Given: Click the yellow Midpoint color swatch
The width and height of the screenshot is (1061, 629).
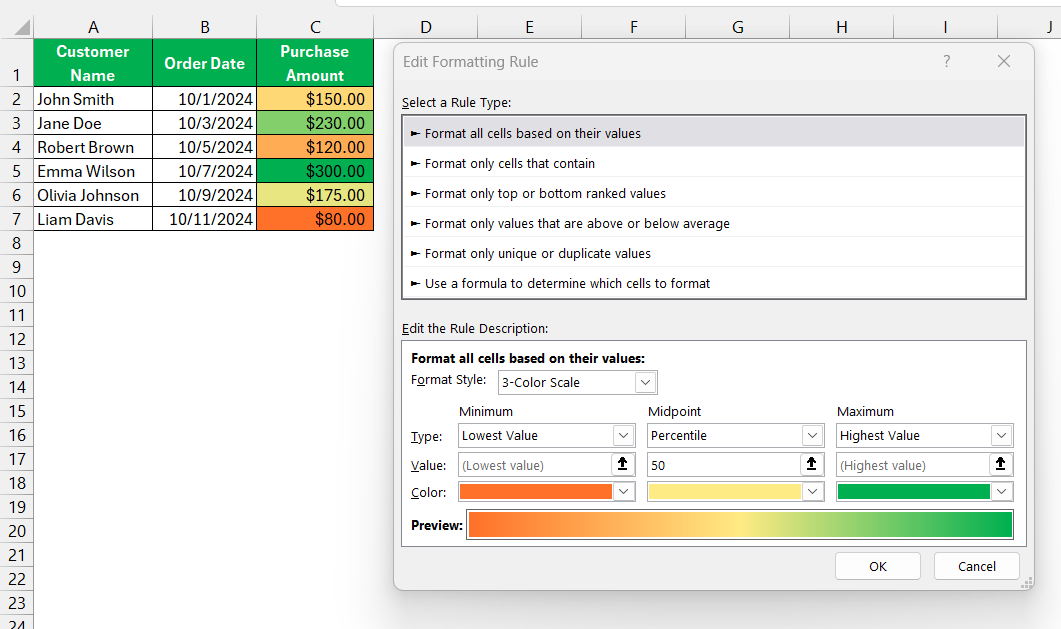Looking at the screenshot, I should 724,492.
